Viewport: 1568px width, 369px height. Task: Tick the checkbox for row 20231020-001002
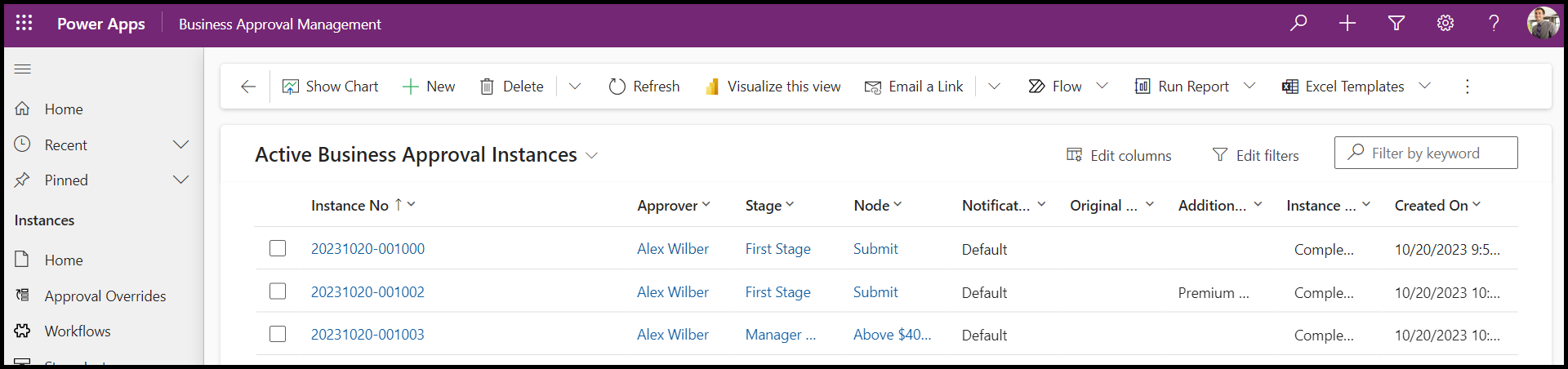(278, 291)
